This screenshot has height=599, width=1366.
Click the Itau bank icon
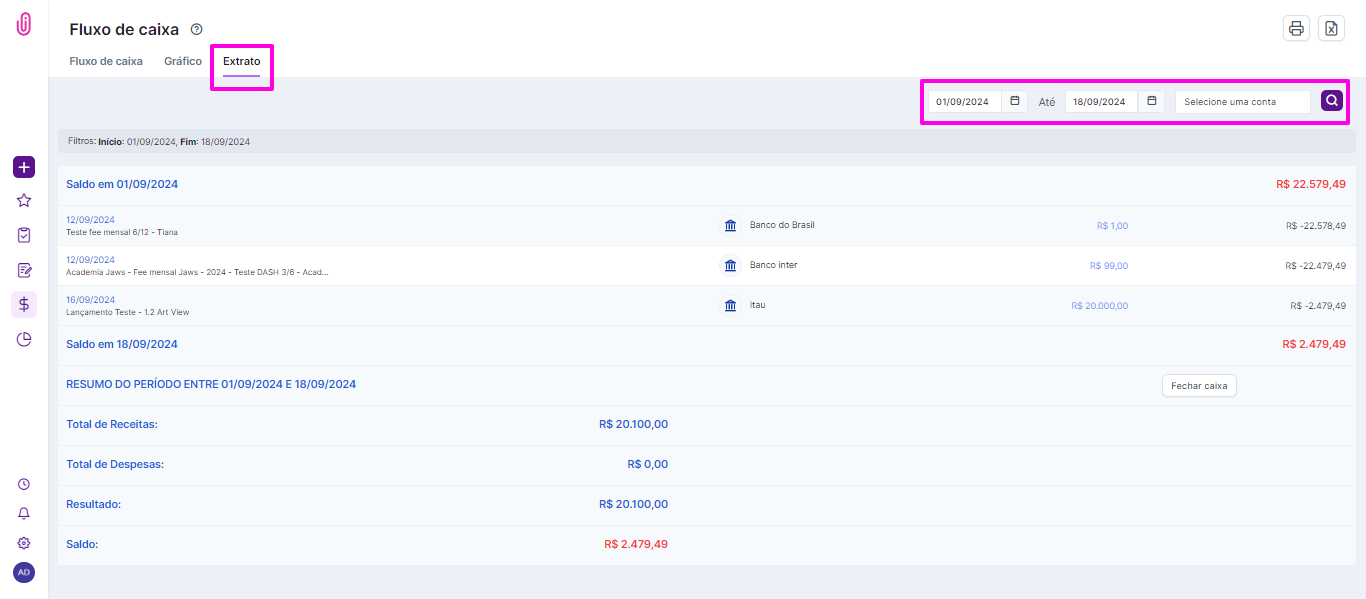point(730,306)
